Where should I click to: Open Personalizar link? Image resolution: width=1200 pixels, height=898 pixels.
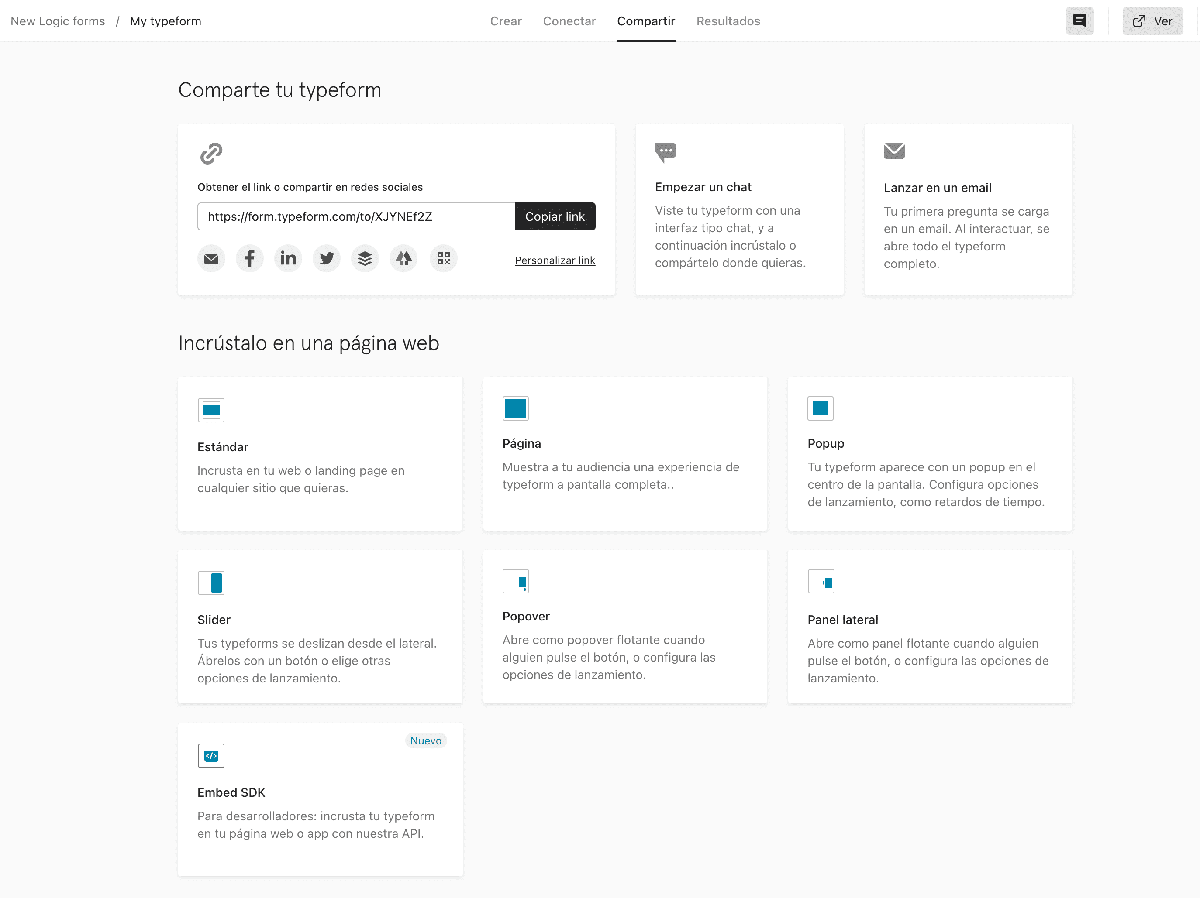coord(555,260)
